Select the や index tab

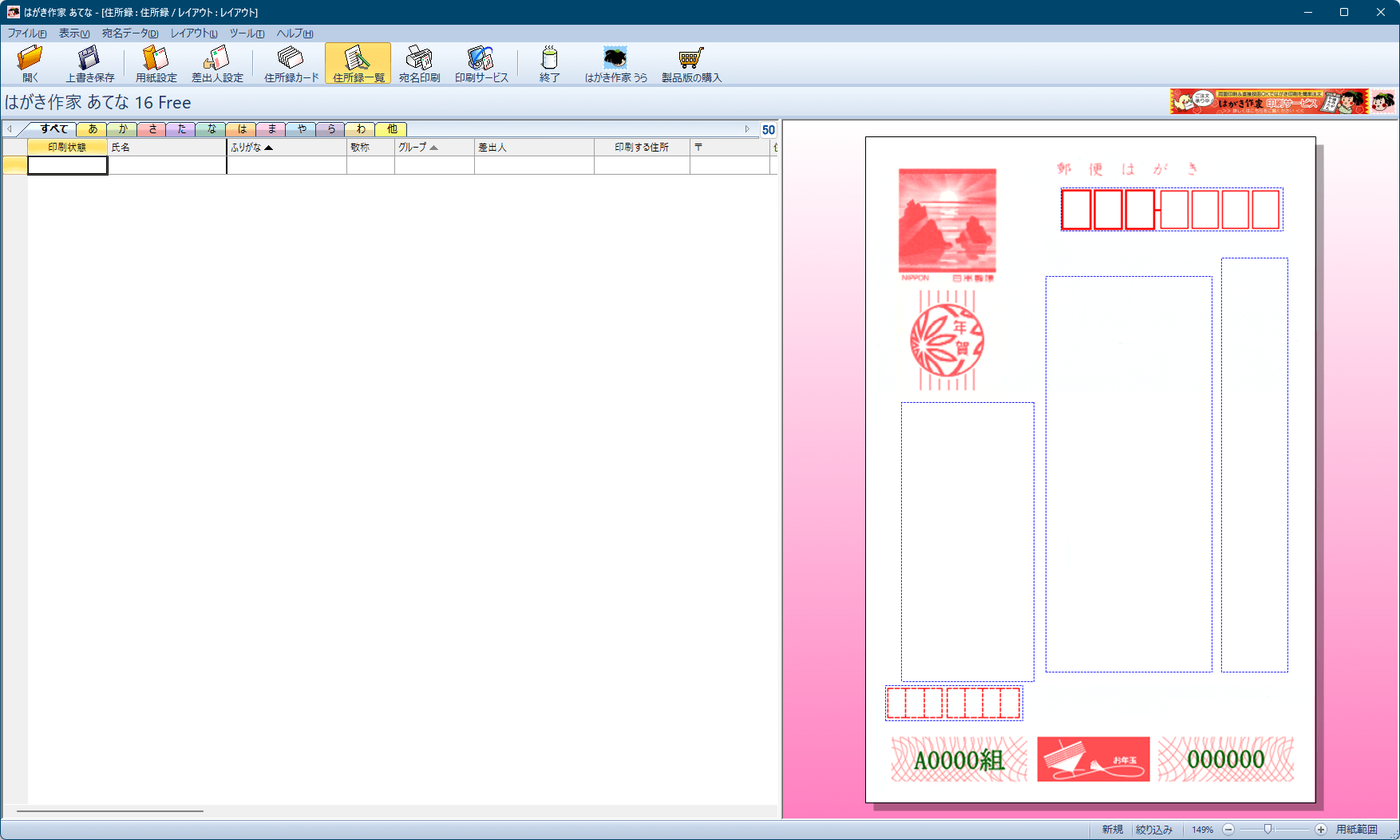302,129
